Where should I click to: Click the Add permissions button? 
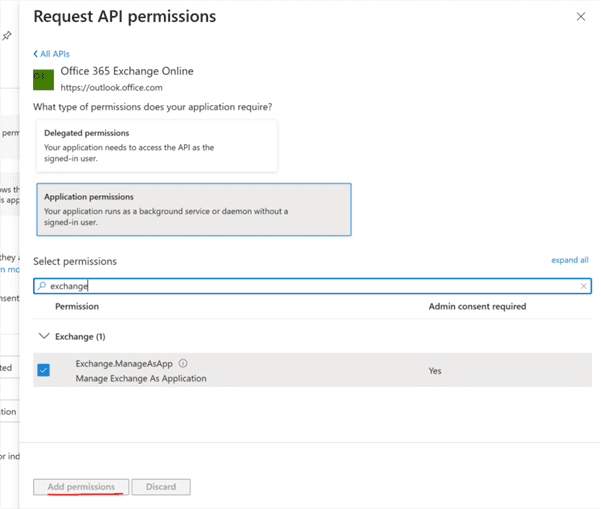(81, 487)
